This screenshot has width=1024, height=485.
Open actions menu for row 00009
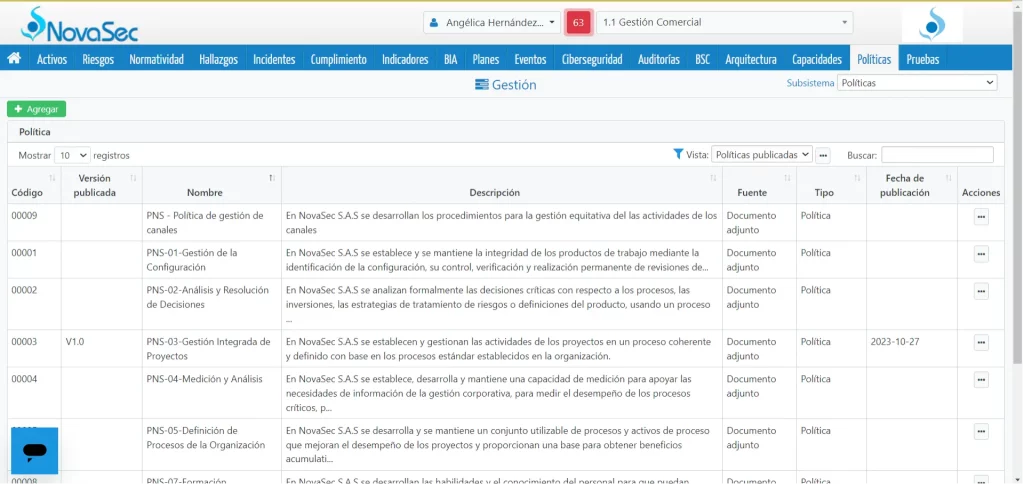click(981, 217)
